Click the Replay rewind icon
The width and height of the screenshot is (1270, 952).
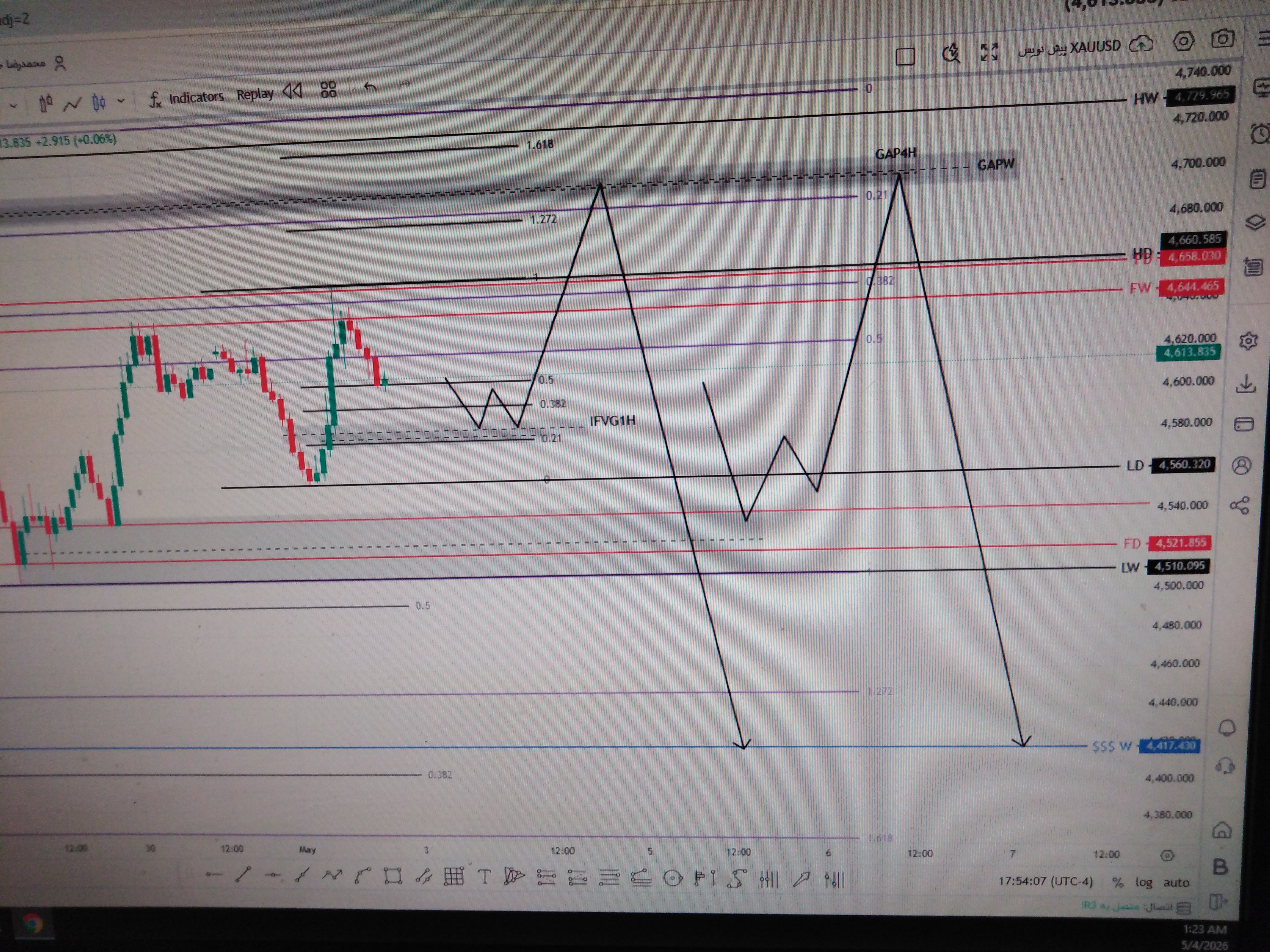292,91
